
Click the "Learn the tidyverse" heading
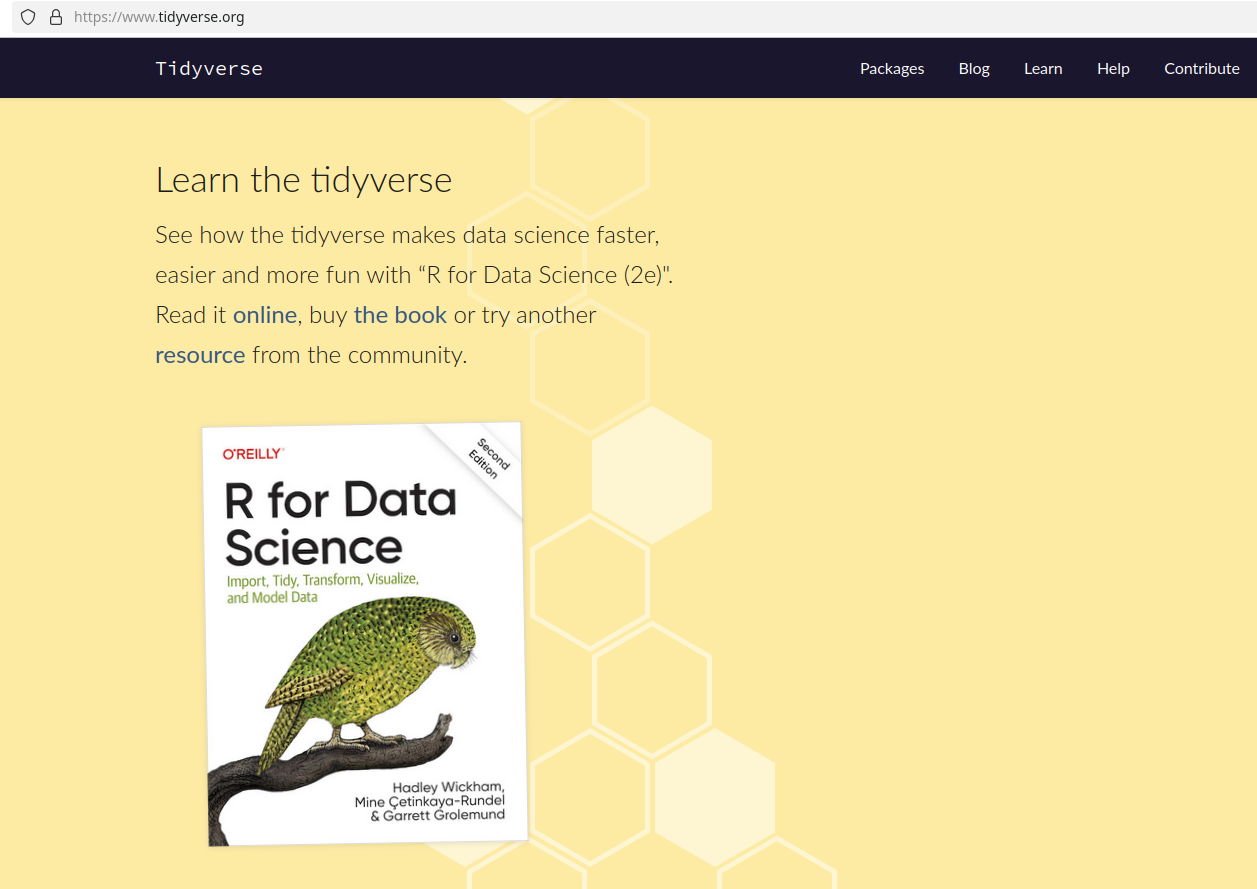[304, 180]
